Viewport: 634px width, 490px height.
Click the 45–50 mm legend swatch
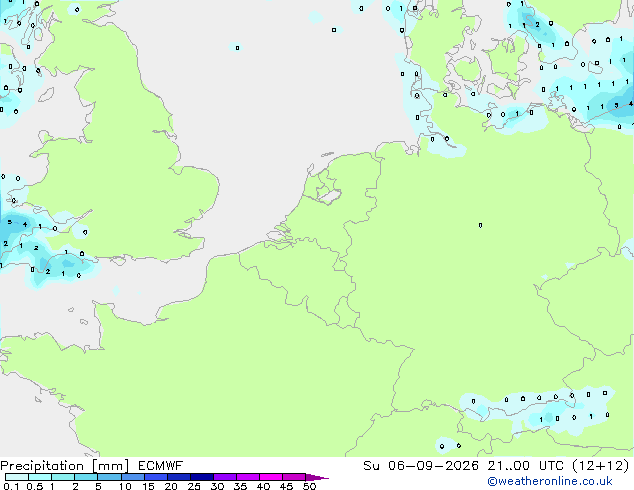click(x=294, y=477)
